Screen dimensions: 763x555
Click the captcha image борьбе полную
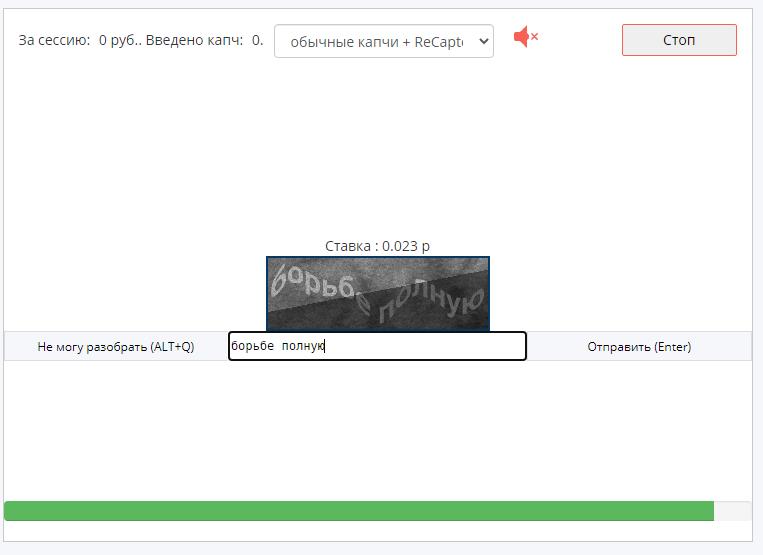(x=378, y=294)
